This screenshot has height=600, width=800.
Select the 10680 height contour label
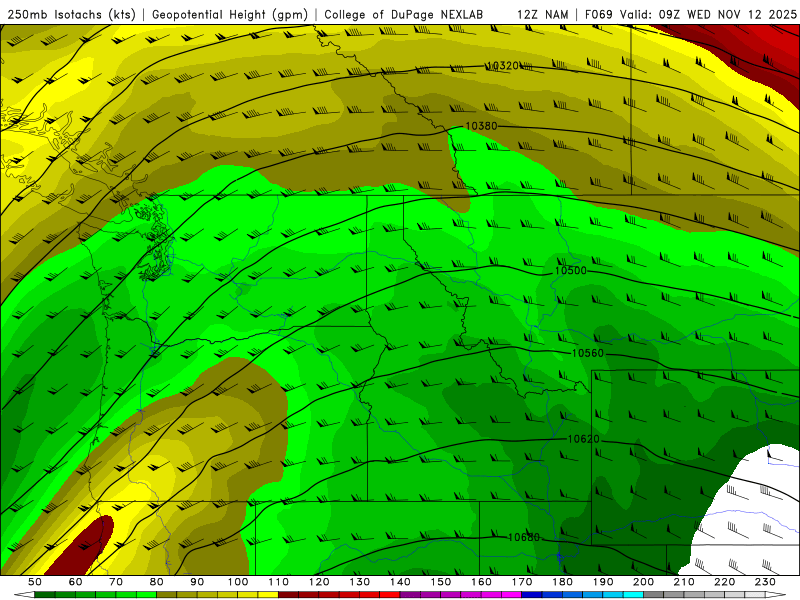coord(524,537)
